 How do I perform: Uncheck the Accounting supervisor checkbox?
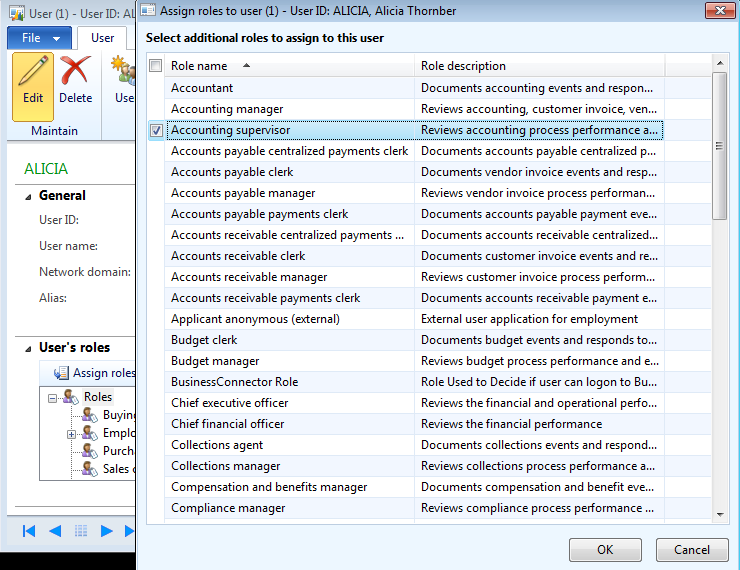point(156,130)
